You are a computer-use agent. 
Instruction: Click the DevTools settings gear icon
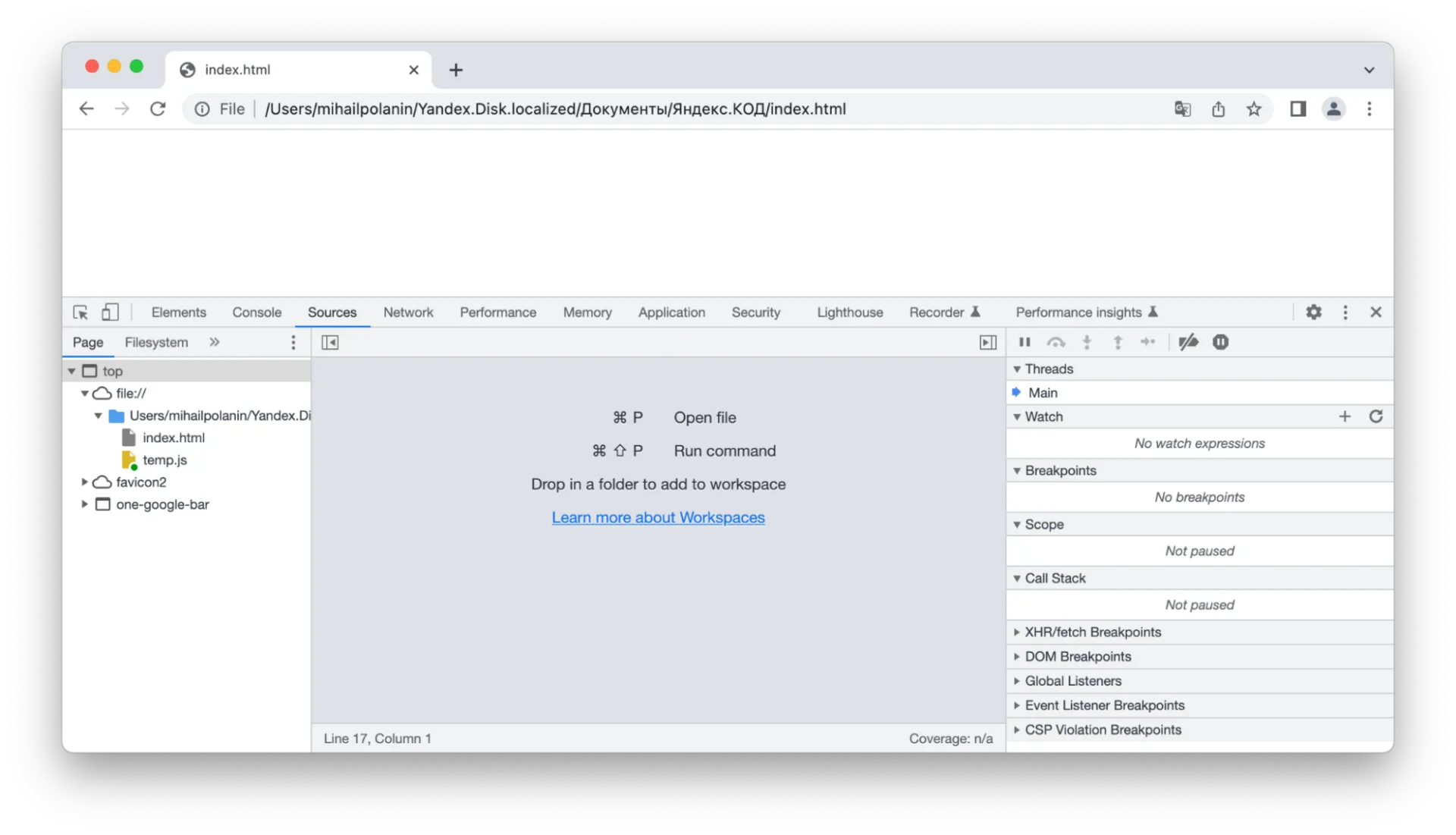pyautogui.click(x=1314, y=312)
